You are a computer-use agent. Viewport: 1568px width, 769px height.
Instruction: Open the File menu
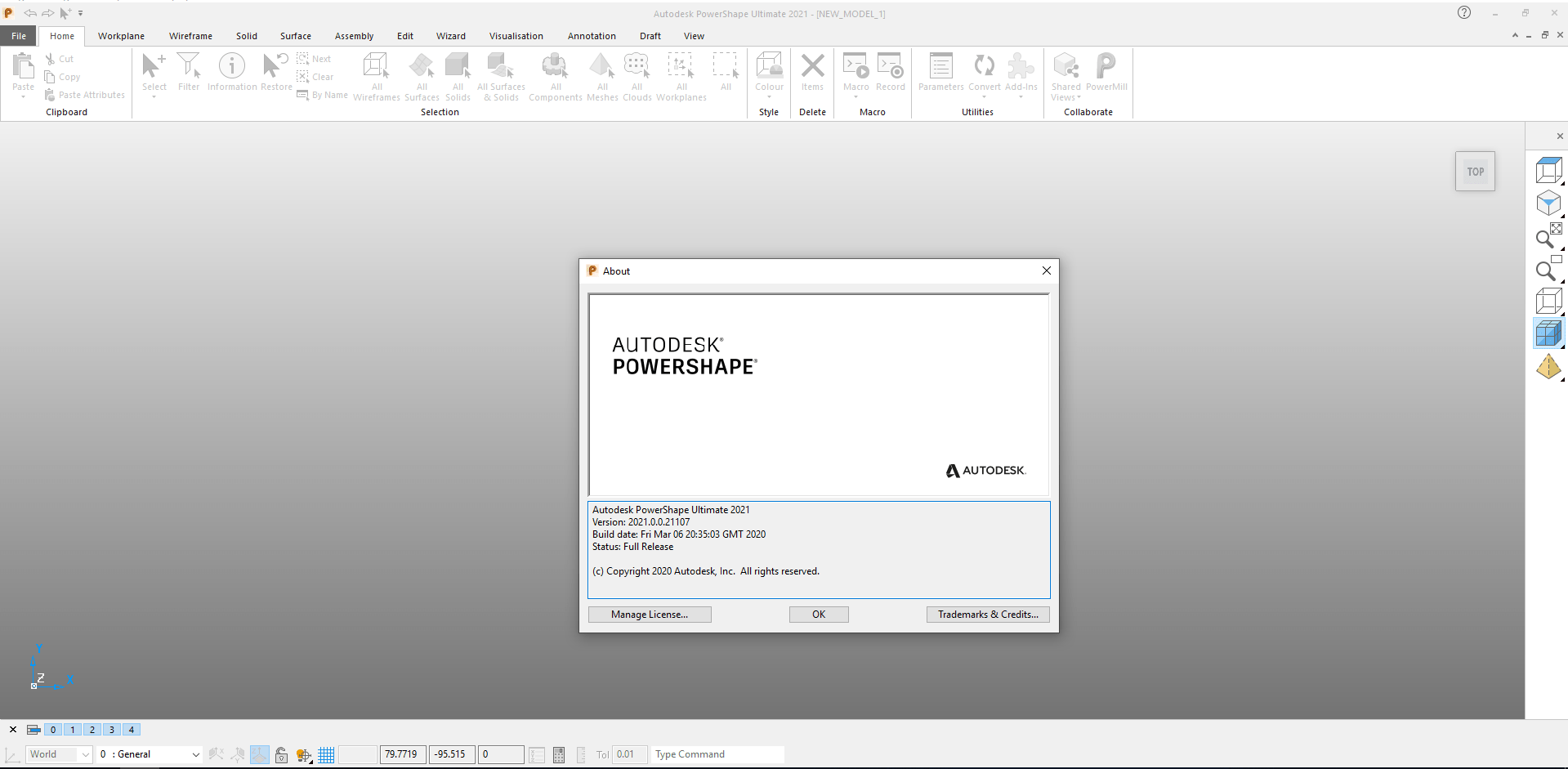pos(19,36)
